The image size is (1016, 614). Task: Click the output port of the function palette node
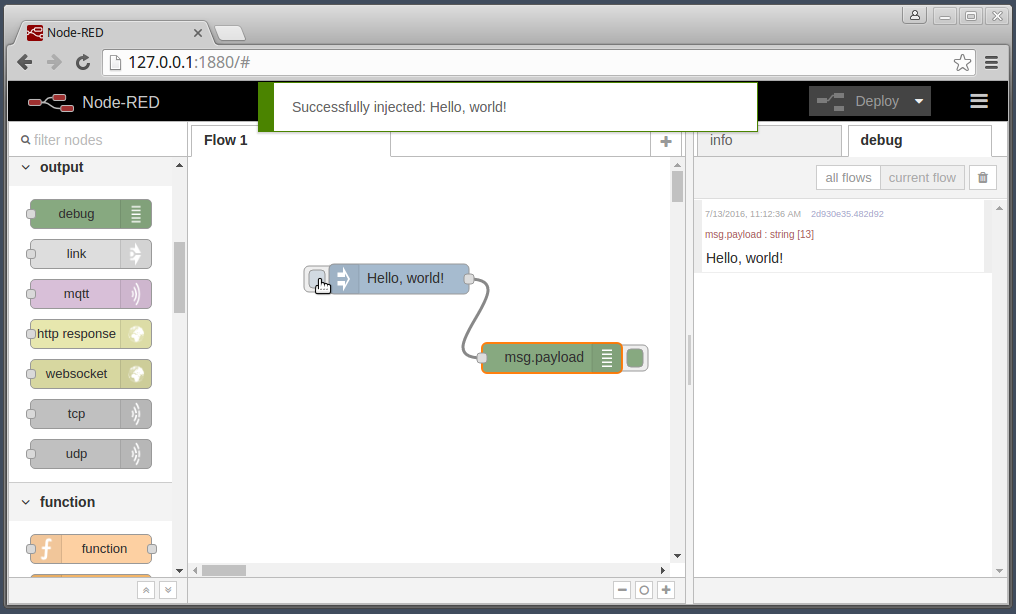click(152, 549)
